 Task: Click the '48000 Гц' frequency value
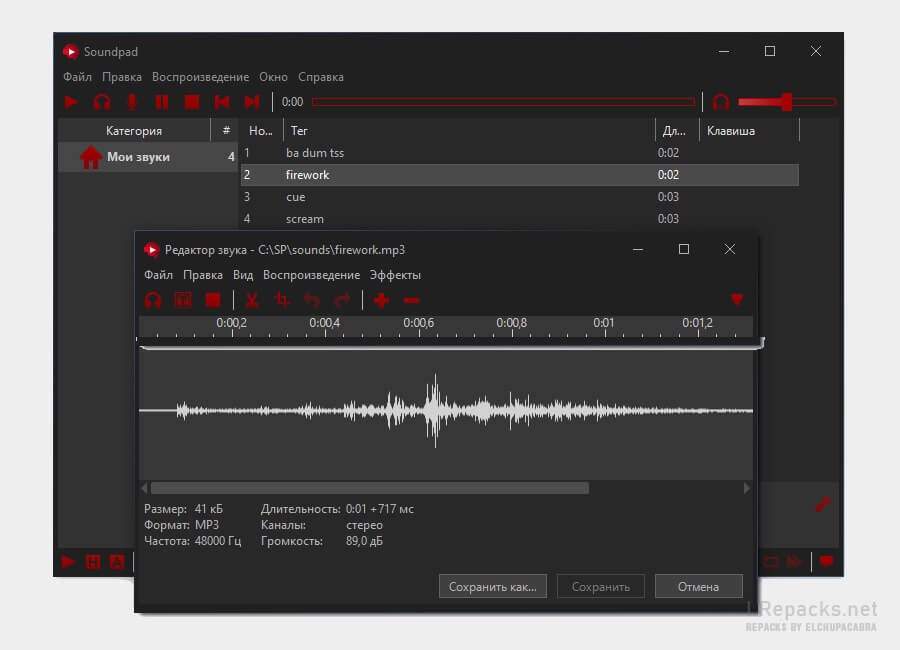click(218, 541)
